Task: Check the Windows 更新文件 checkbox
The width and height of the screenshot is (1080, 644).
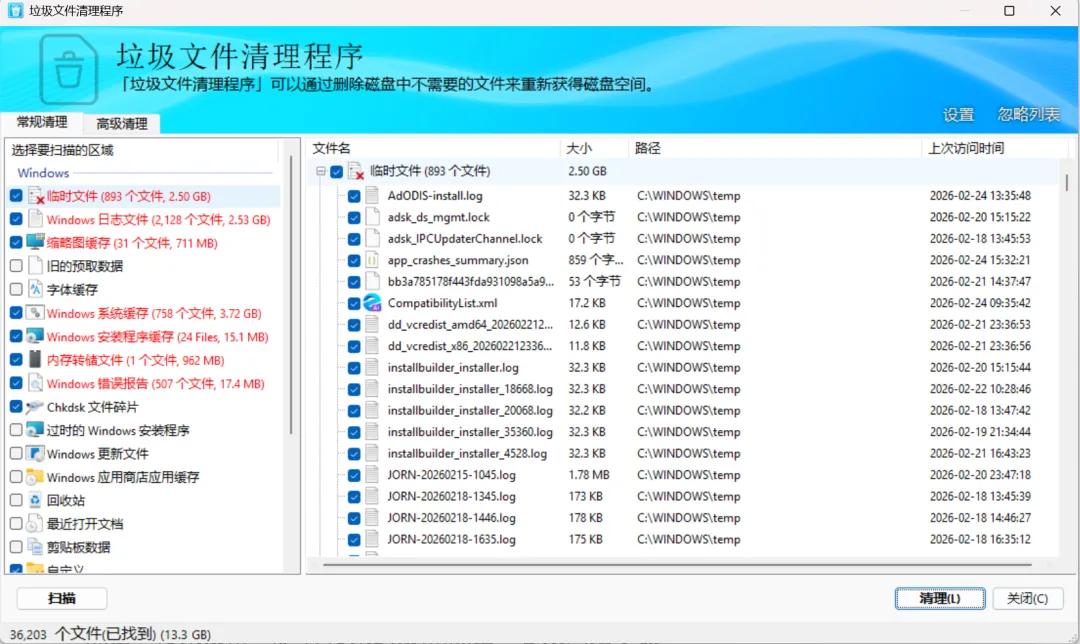Action: 16,453
